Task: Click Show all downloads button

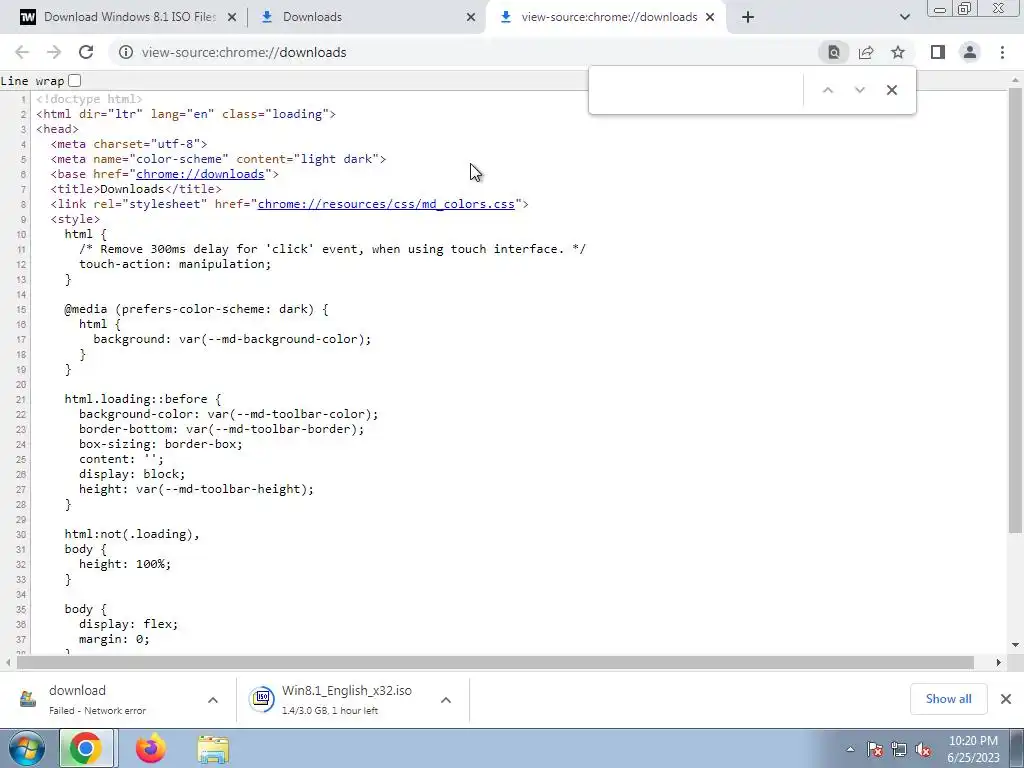Action: 948,699
